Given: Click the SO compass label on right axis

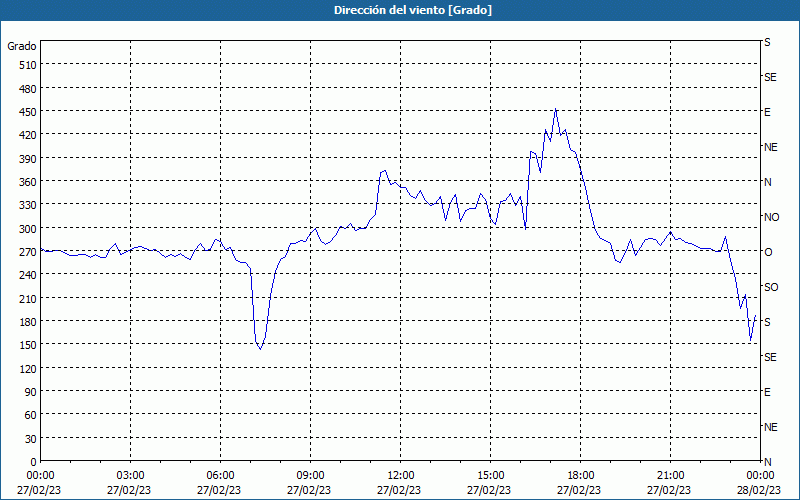Looking at the screenshot, I should point(771,287).
